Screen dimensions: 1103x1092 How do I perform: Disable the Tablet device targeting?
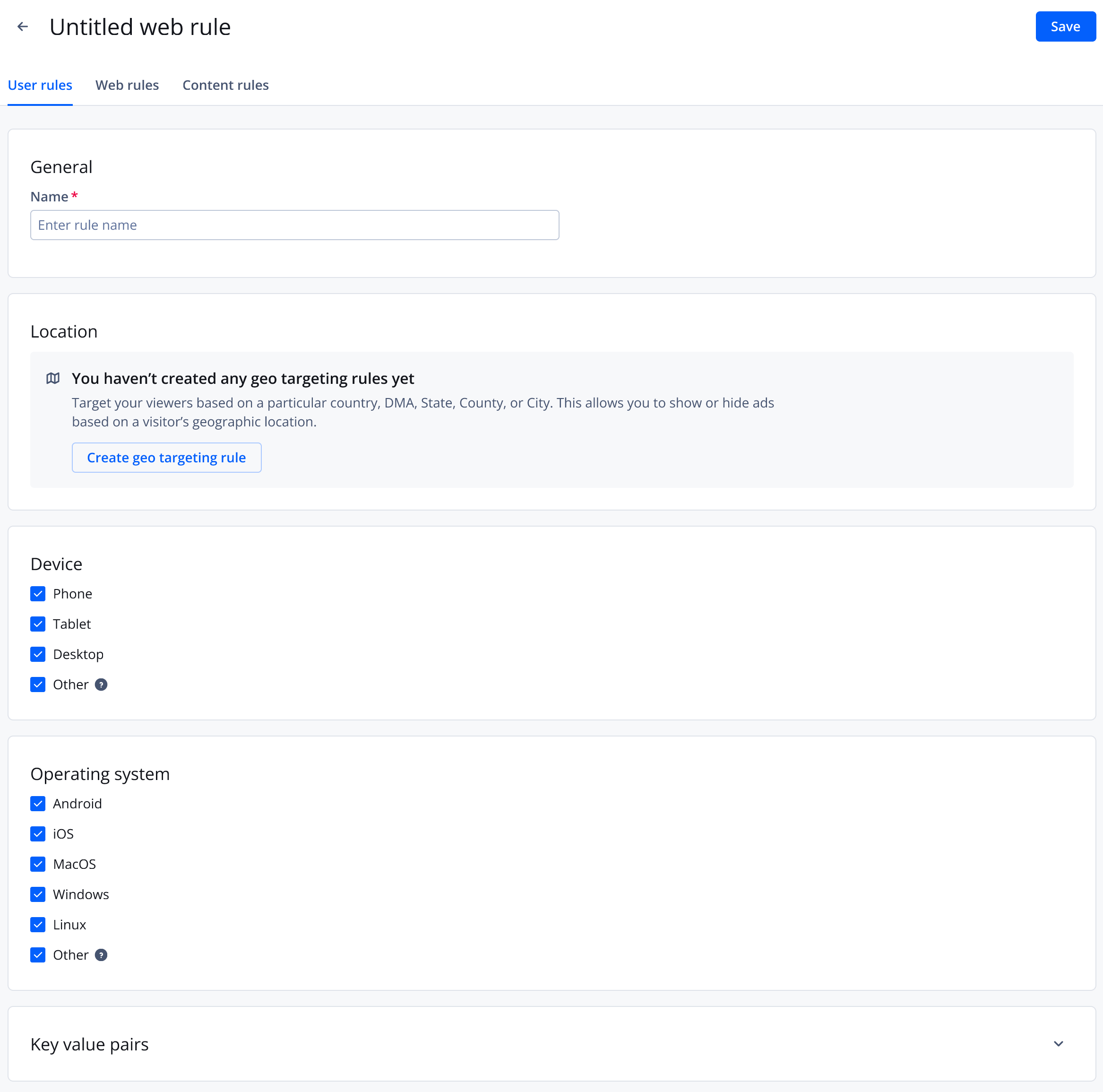[38, 624]
